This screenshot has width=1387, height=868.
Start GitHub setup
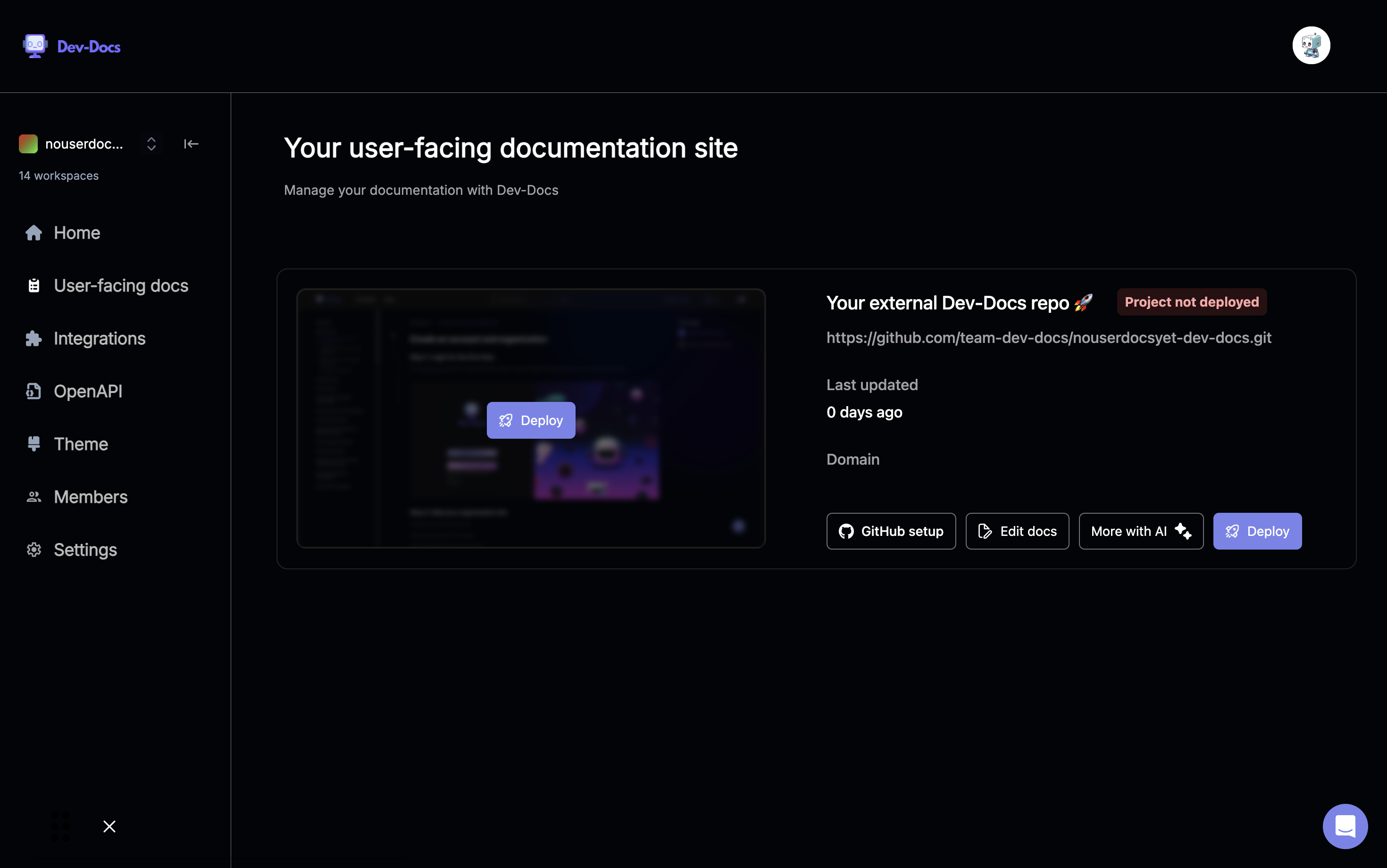[890, 531]
